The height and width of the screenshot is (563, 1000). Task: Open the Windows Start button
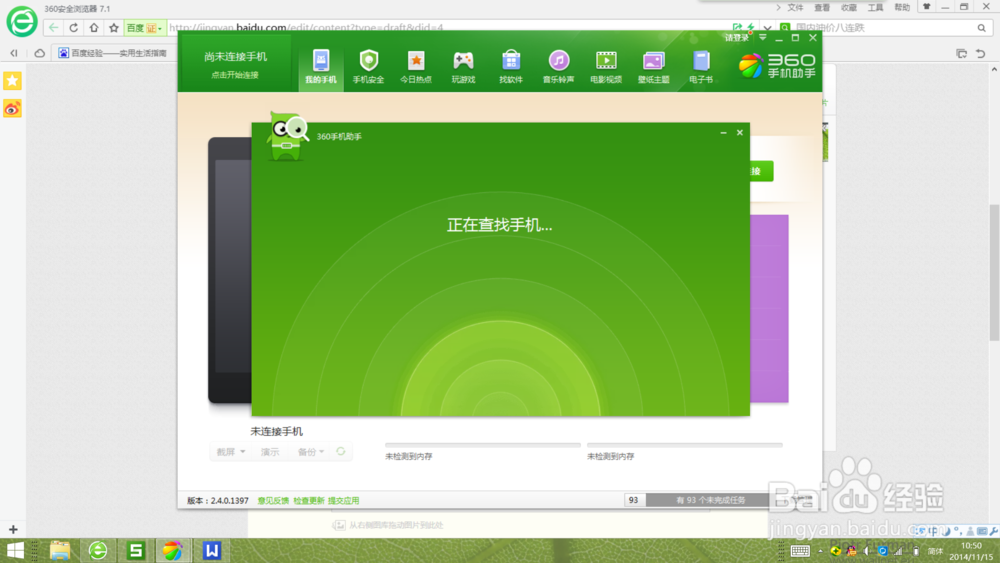(14, 550)
